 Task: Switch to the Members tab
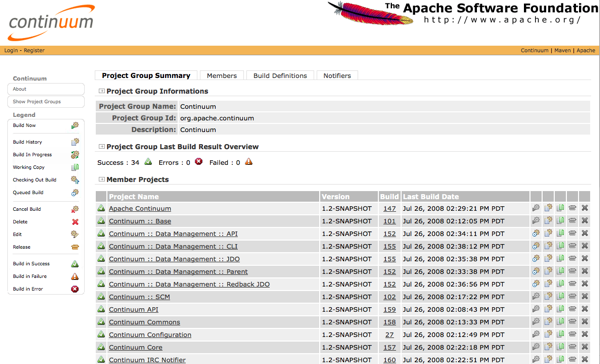(x=222, y=75)
